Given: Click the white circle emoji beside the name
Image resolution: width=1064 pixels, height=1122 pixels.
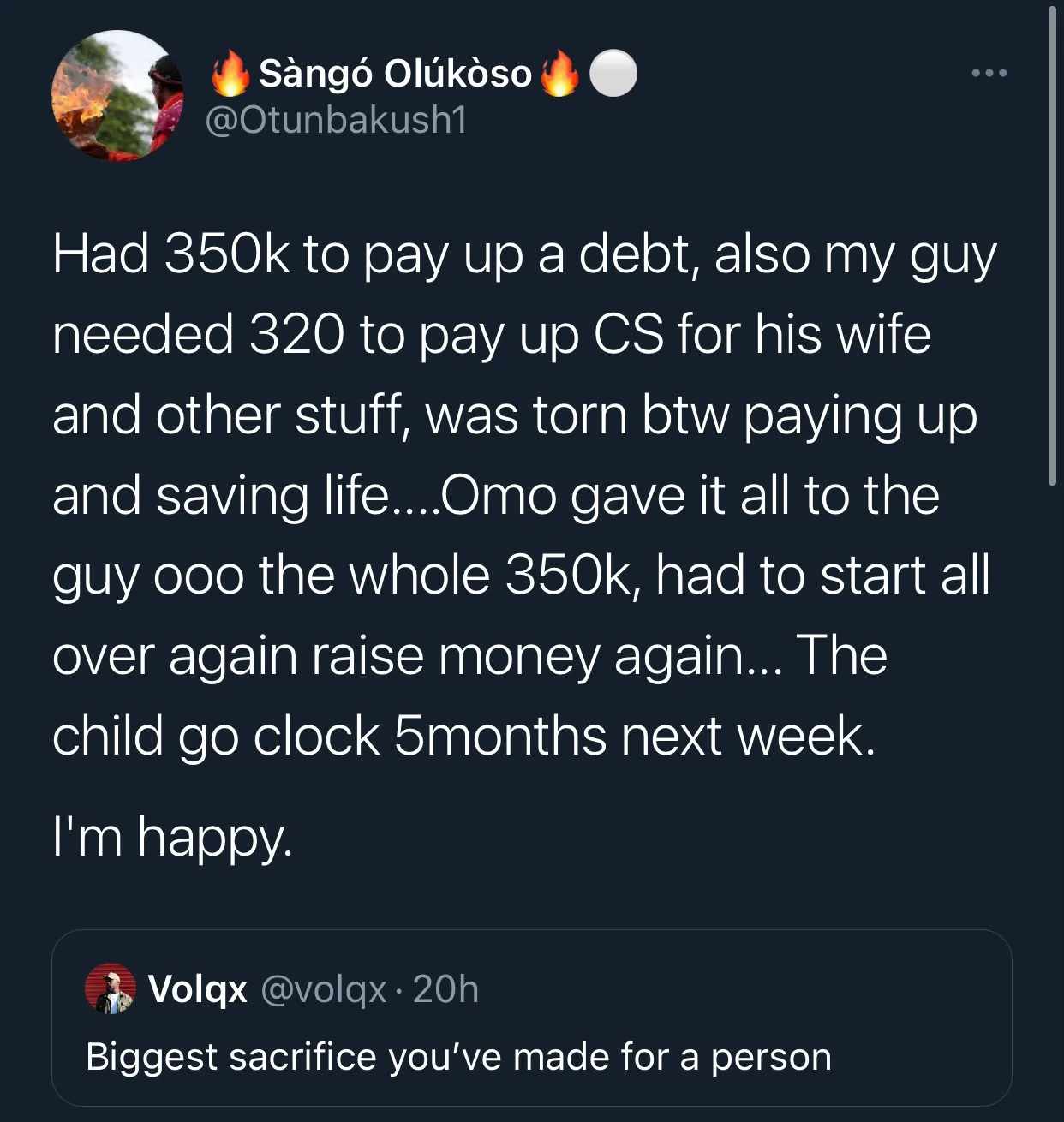Looking at the screenshot, I should point(614,74).
